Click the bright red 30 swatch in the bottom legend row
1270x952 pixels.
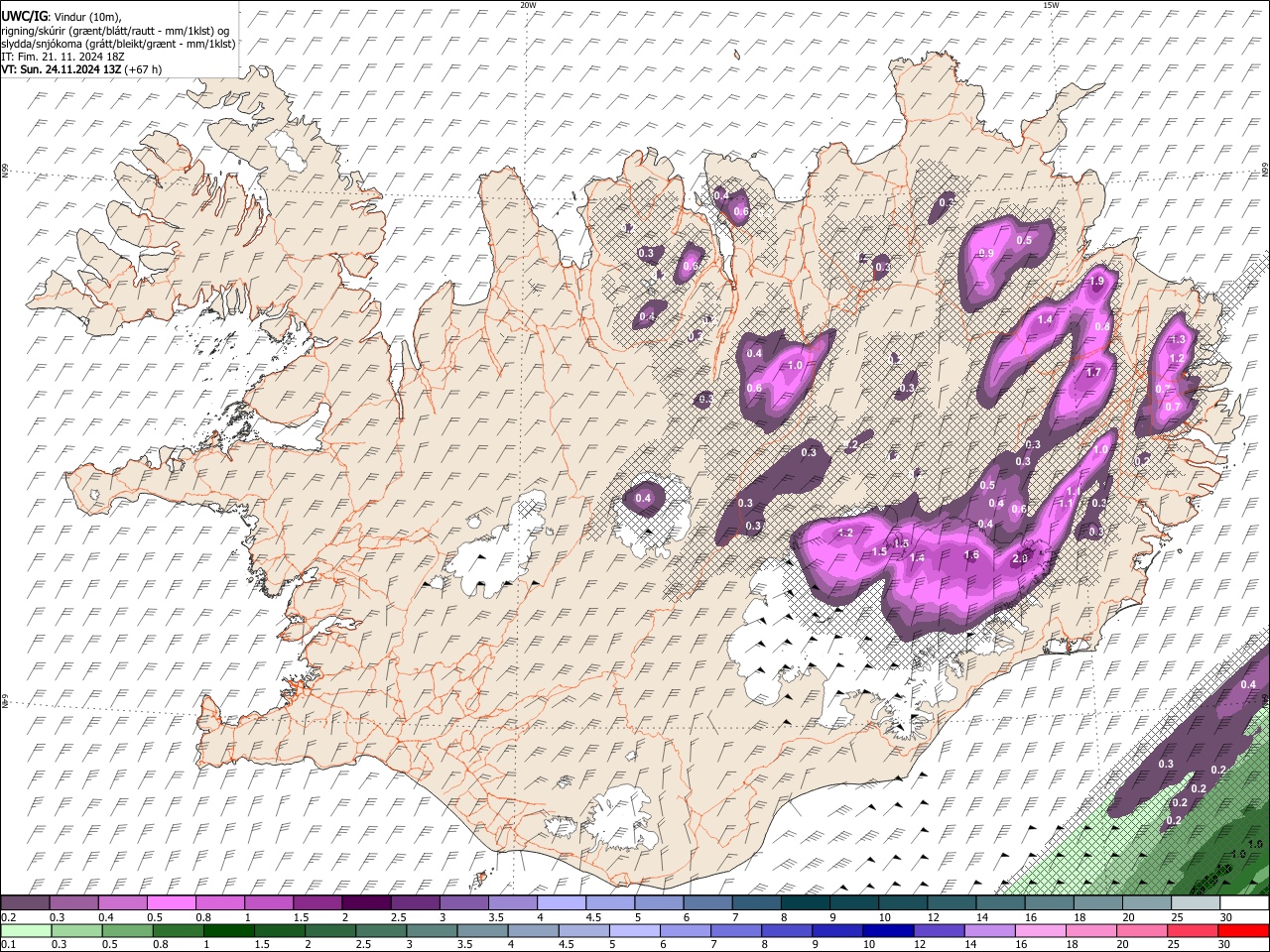point(1244,930)
